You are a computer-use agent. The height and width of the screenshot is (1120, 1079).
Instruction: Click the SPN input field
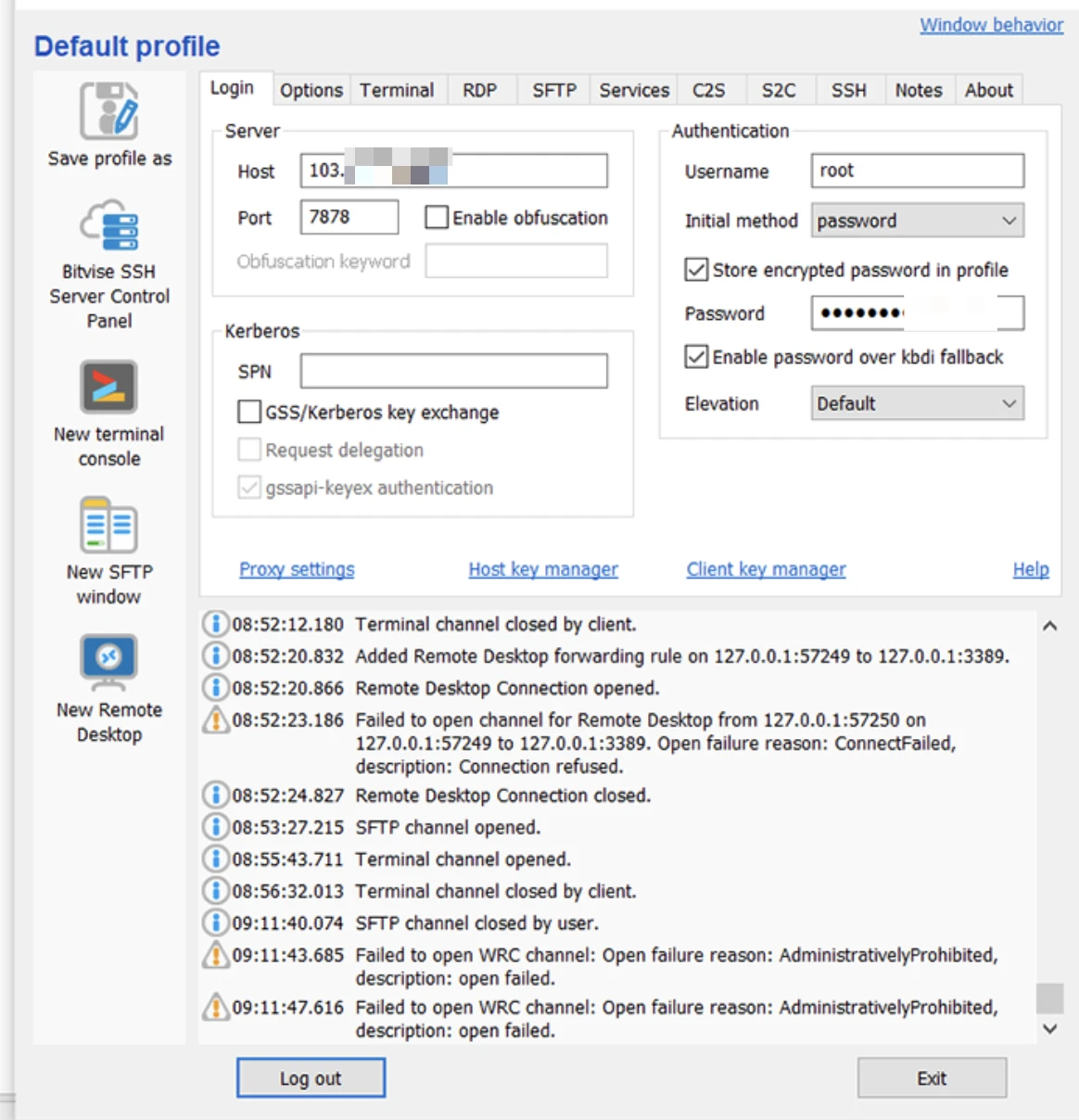(454, 371)
